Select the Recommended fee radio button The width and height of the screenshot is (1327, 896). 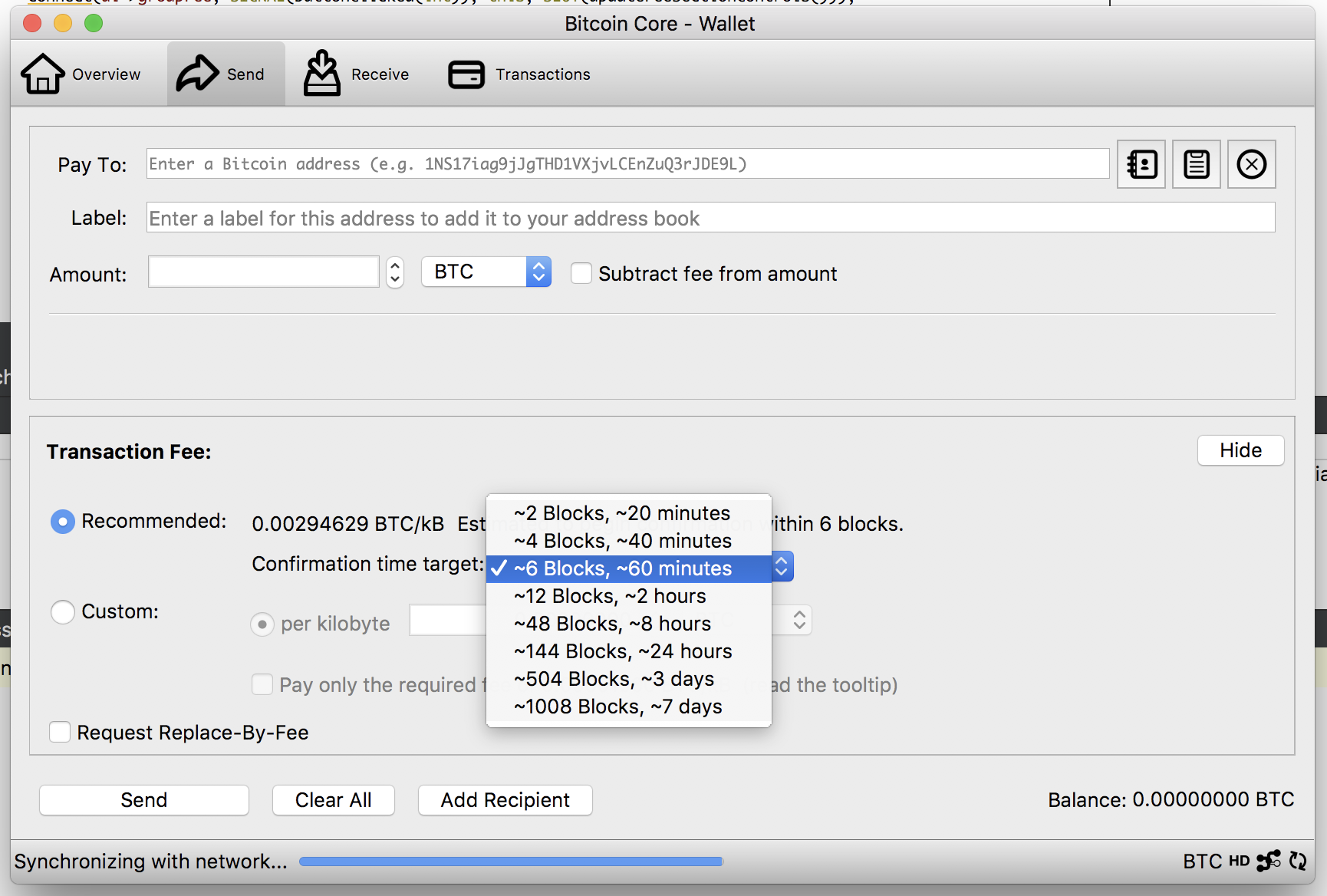(63, 522)
